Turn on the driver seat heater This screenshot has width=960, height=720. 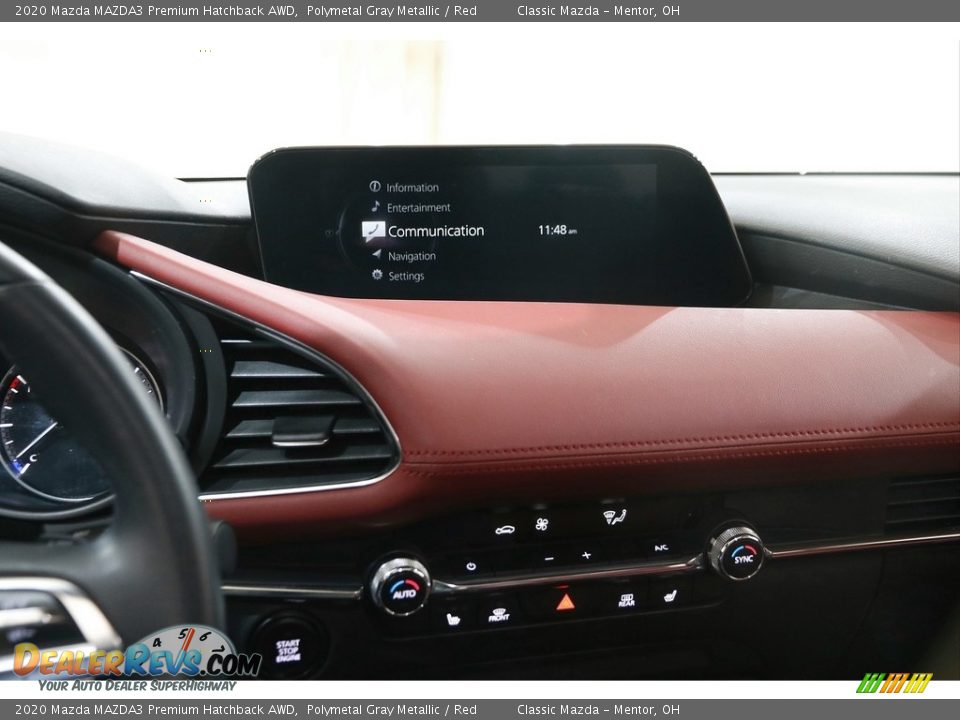(453, 620)
